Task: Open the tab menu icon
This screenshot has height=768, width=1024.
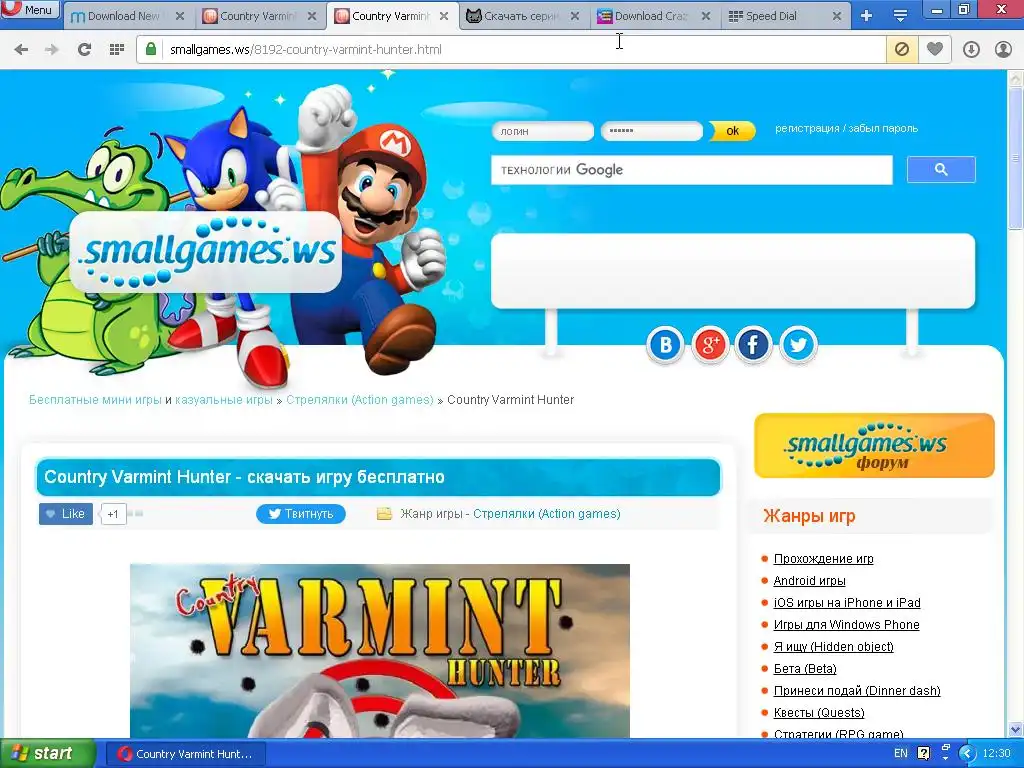Action: click(x=900, y=16)
